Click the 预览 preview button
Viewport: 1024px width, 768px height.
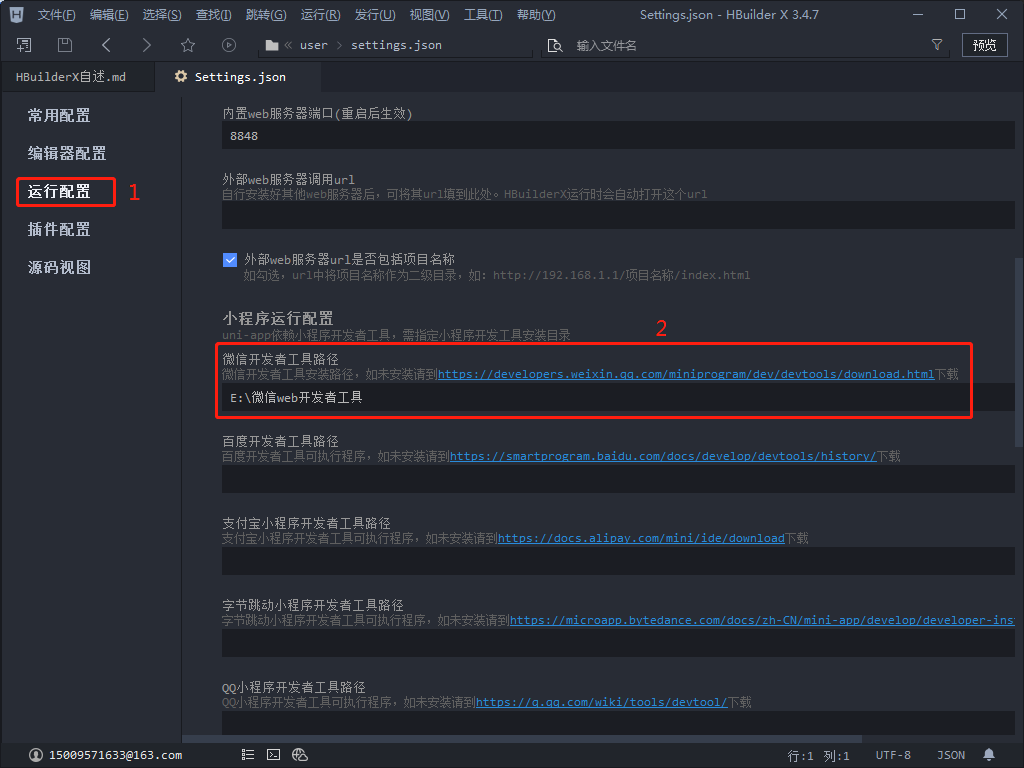(x=984, y=45)
